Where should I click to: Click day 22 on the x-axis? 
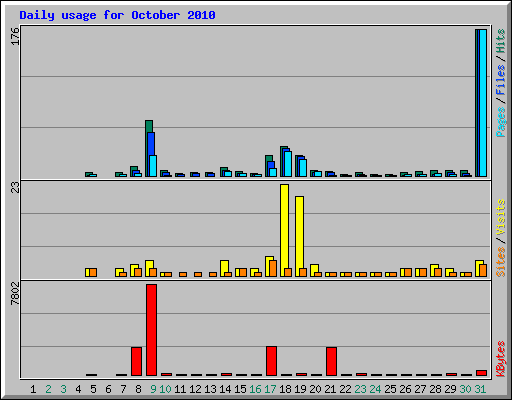pyautogui.click(x=345, y=389)
